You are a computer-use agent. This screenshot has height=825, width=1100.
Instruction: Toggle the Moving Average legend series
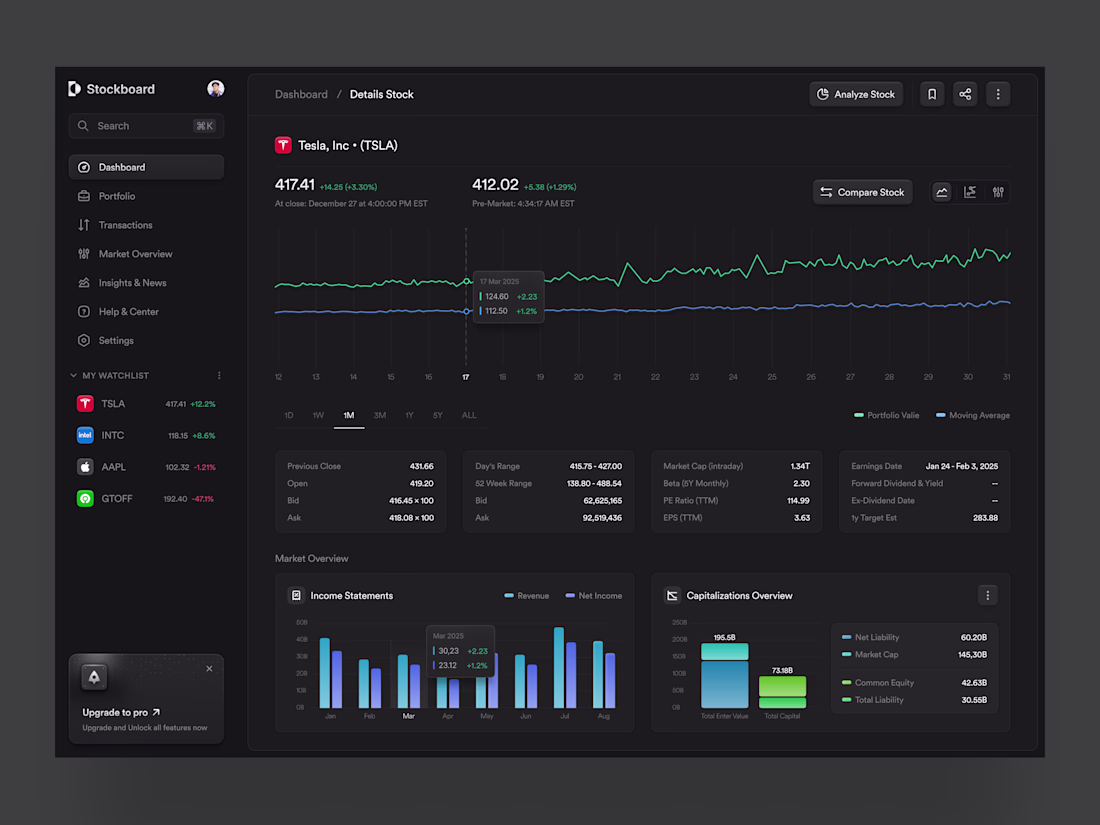click(x=972, y=415)
